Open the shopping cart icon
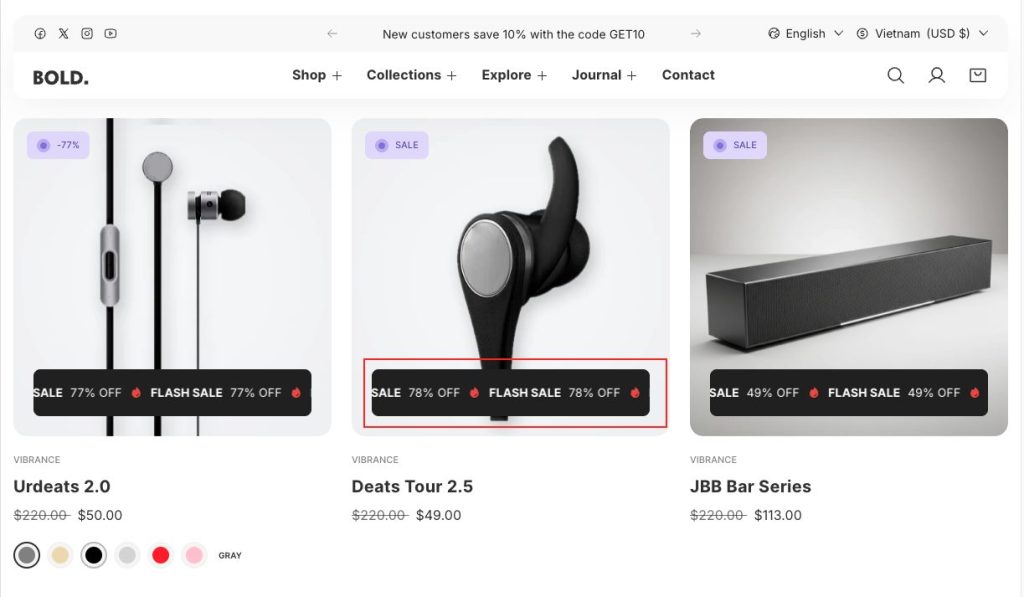Screen dimensions: 1024x597 [977, 75]
